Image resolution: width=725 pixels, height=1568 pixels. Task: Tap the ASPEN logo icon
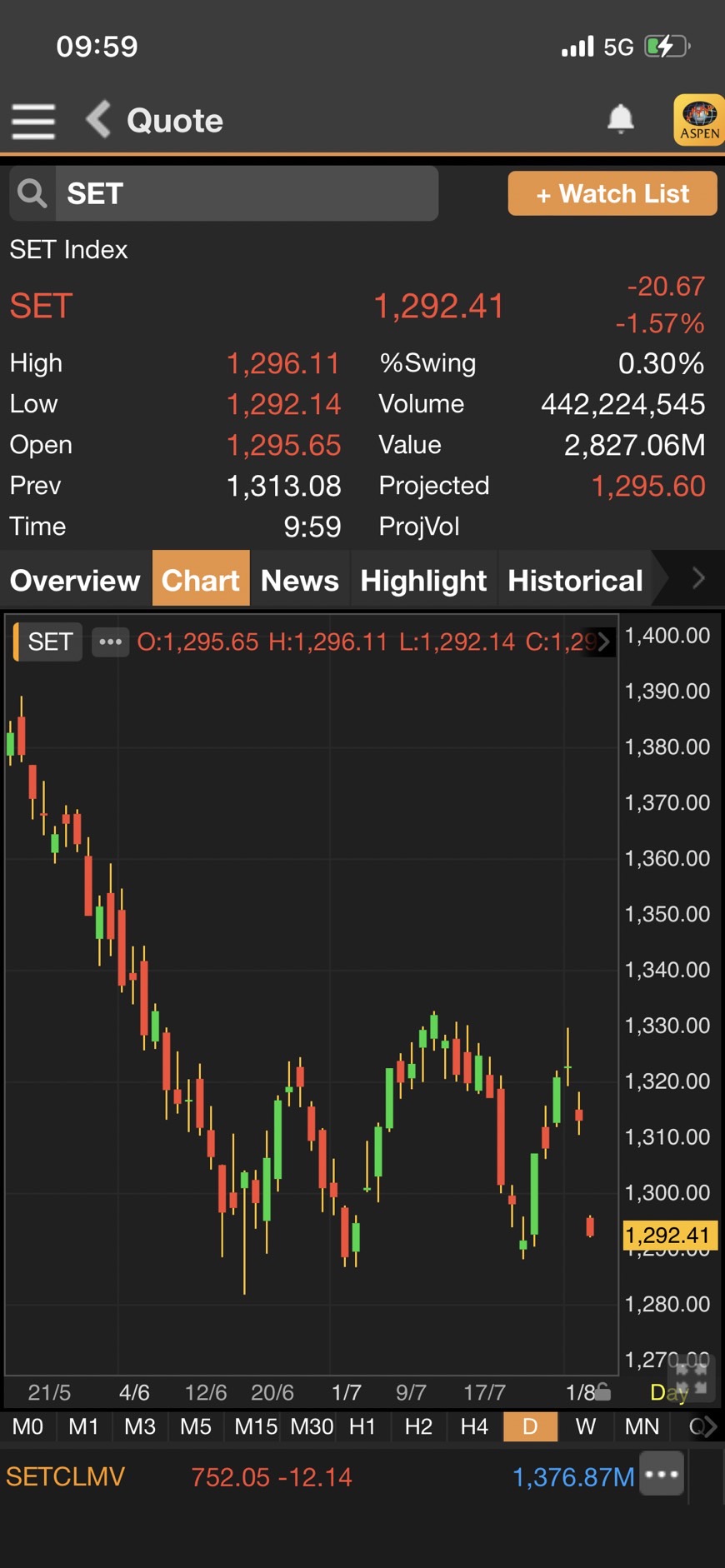pyautogui.click(x=698, y=120)
